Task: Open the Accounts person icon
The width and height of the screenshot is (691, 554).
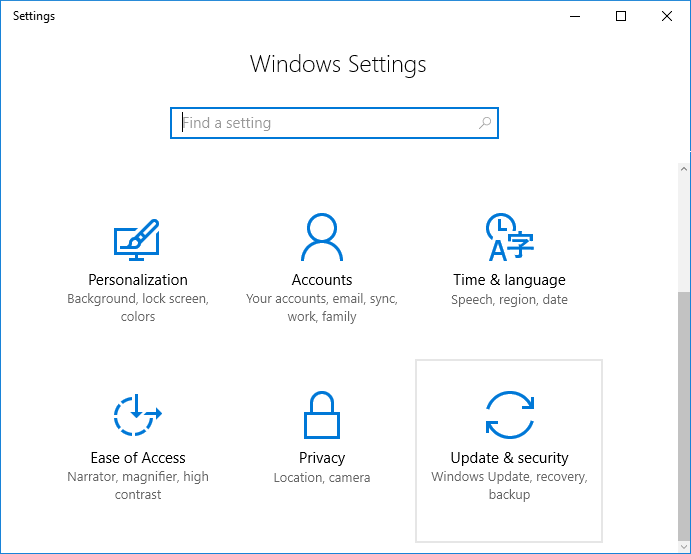Action: pyautogui.click(x=322, y=237)
